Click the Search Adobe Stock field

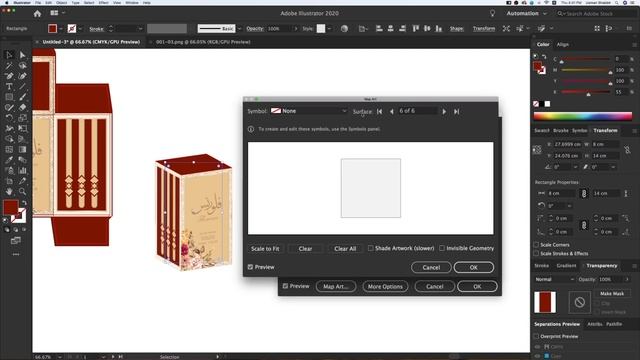pos(596,13)
